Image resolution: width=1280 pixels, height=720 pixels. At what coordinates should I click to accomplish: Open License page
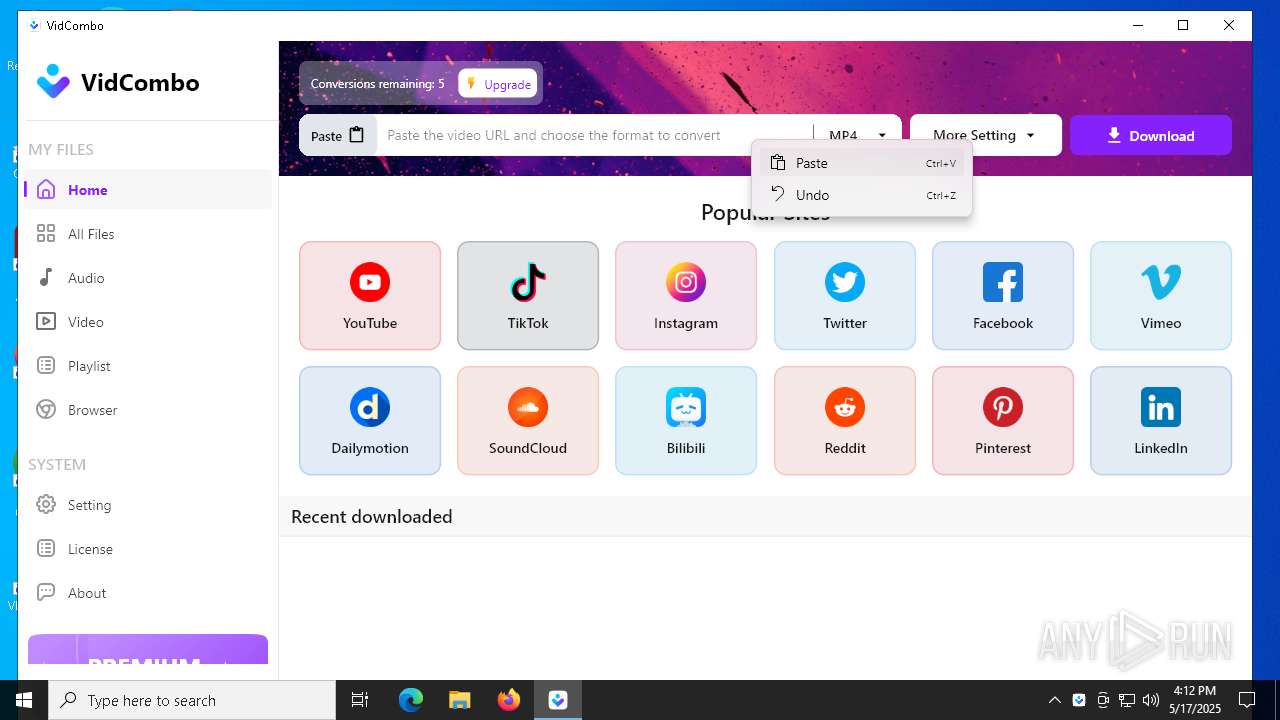click(148, 549)
